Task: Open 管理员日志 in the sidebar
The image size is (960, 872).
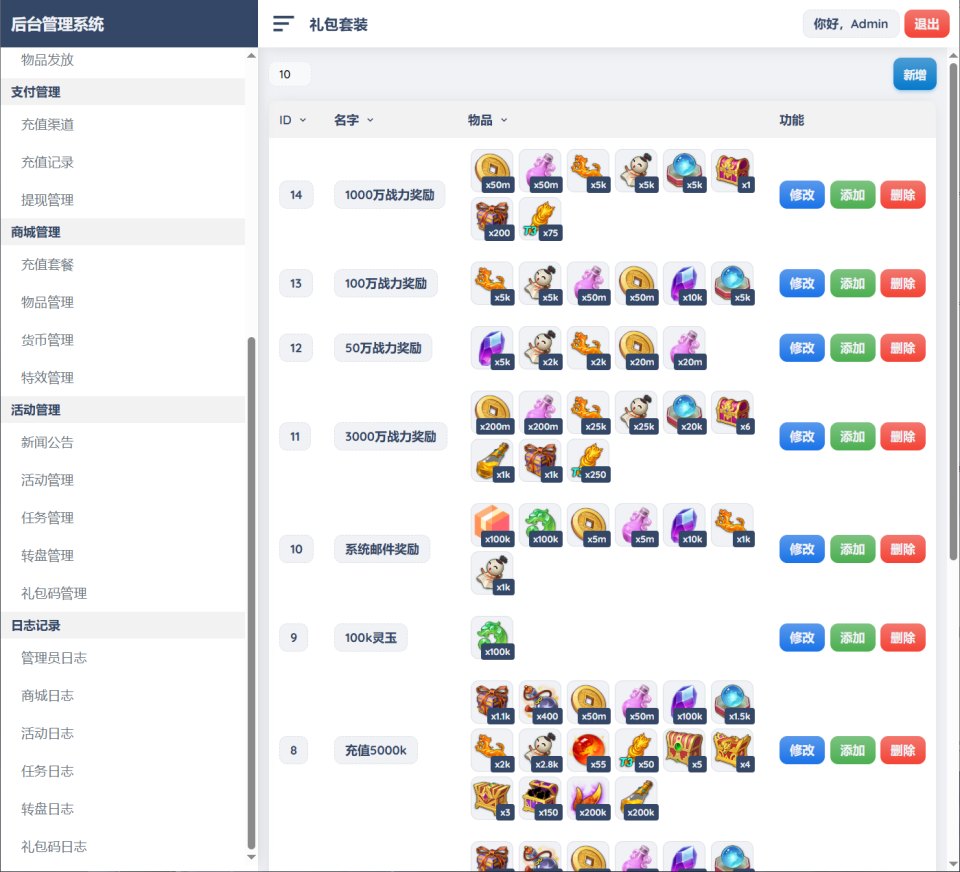Action: 54,658
